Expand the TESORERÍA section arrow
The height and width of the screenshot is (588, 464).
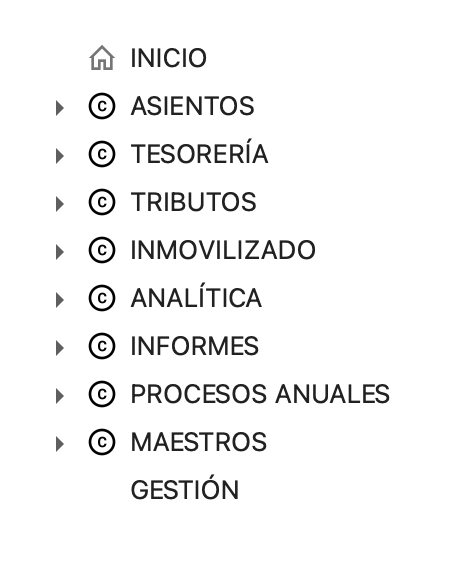[60, 156]
